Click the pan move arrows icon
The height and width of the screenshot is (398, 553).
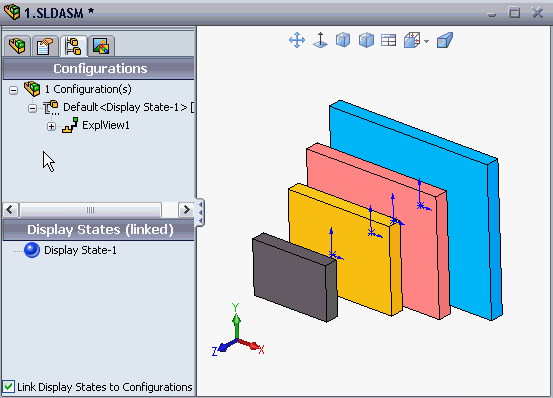pyautogui.click(x=297, y=40)
